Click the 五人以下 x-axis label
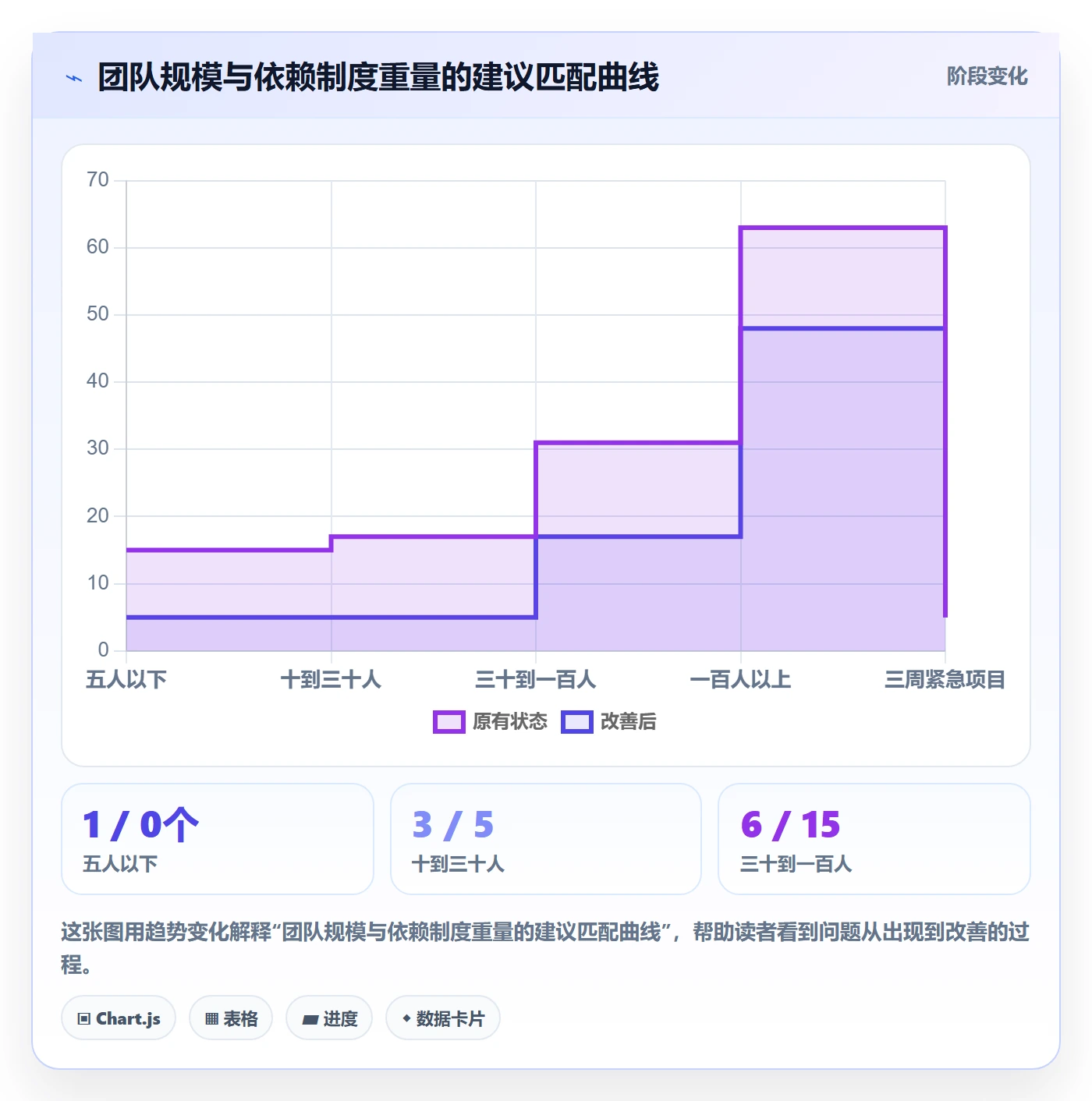1092x1101 pixels. click(126, 680)
